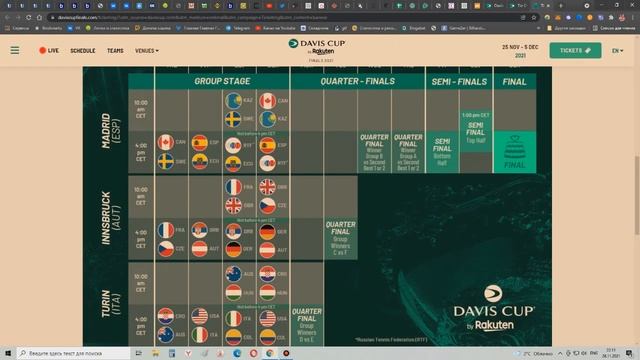Click Colombia flag in USA vs COL match
Viewport: 640px width, 360px height.
(267, 337)
